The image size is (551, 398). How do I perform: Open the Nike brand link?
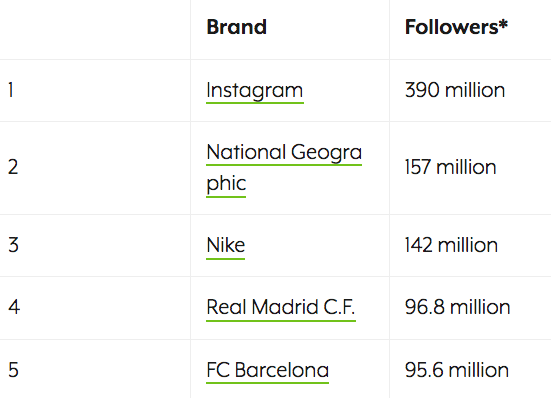click(226, 246)
